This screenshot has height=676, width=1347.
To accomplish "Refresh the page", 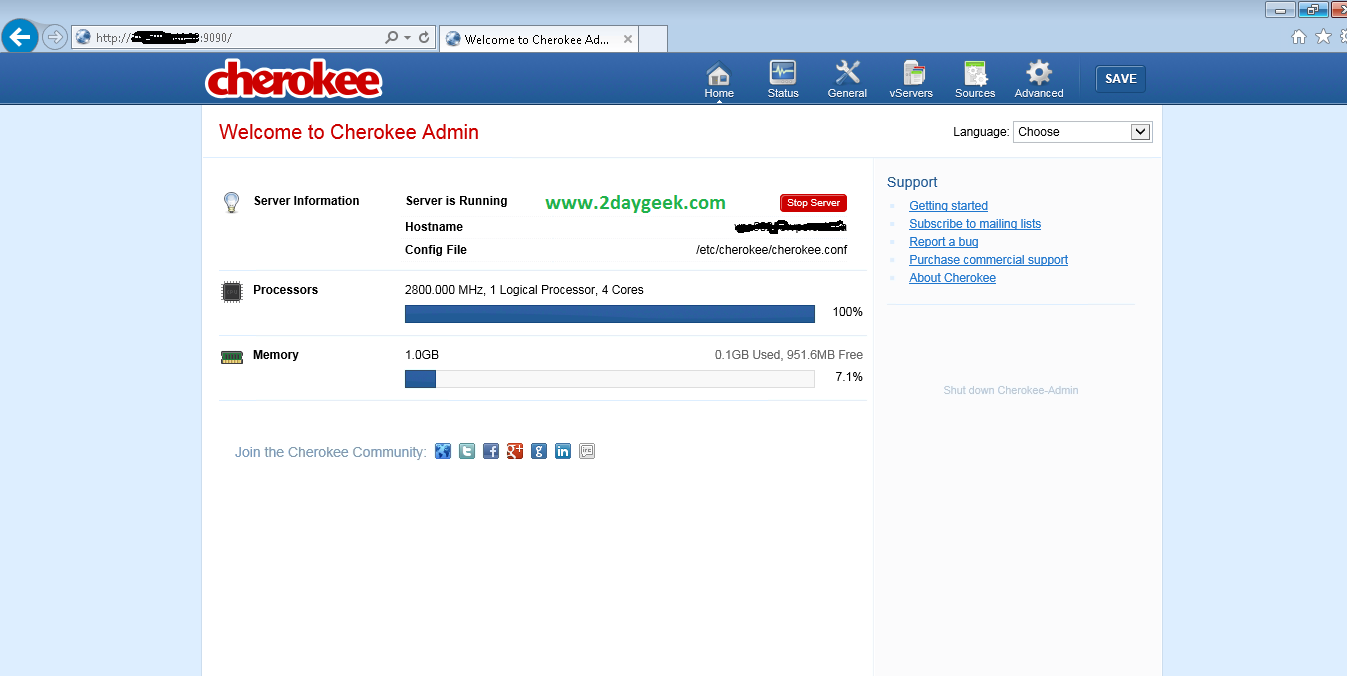I will pyautogui.click(x=424, y=37).
